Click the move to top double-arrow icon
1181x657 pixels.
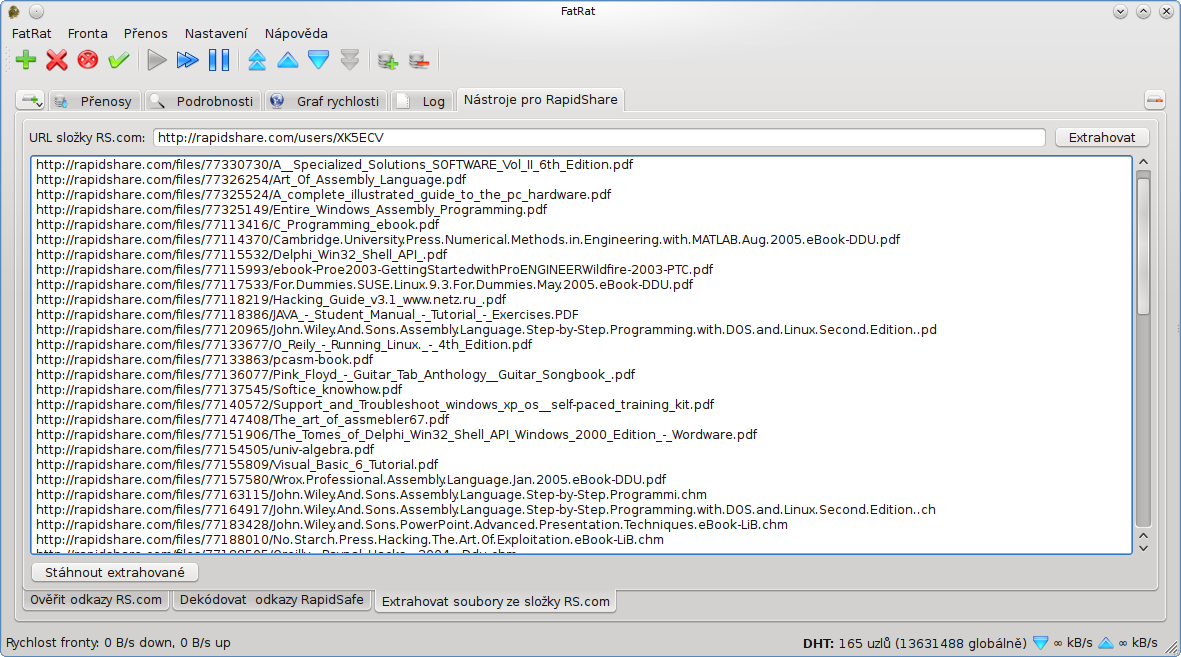tap(257, 60)
